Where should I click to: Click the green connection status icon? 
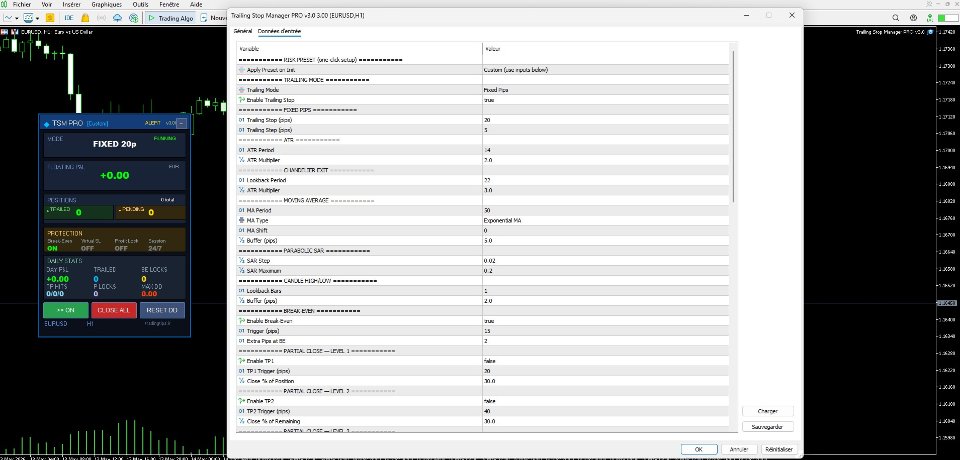(931, 18)
